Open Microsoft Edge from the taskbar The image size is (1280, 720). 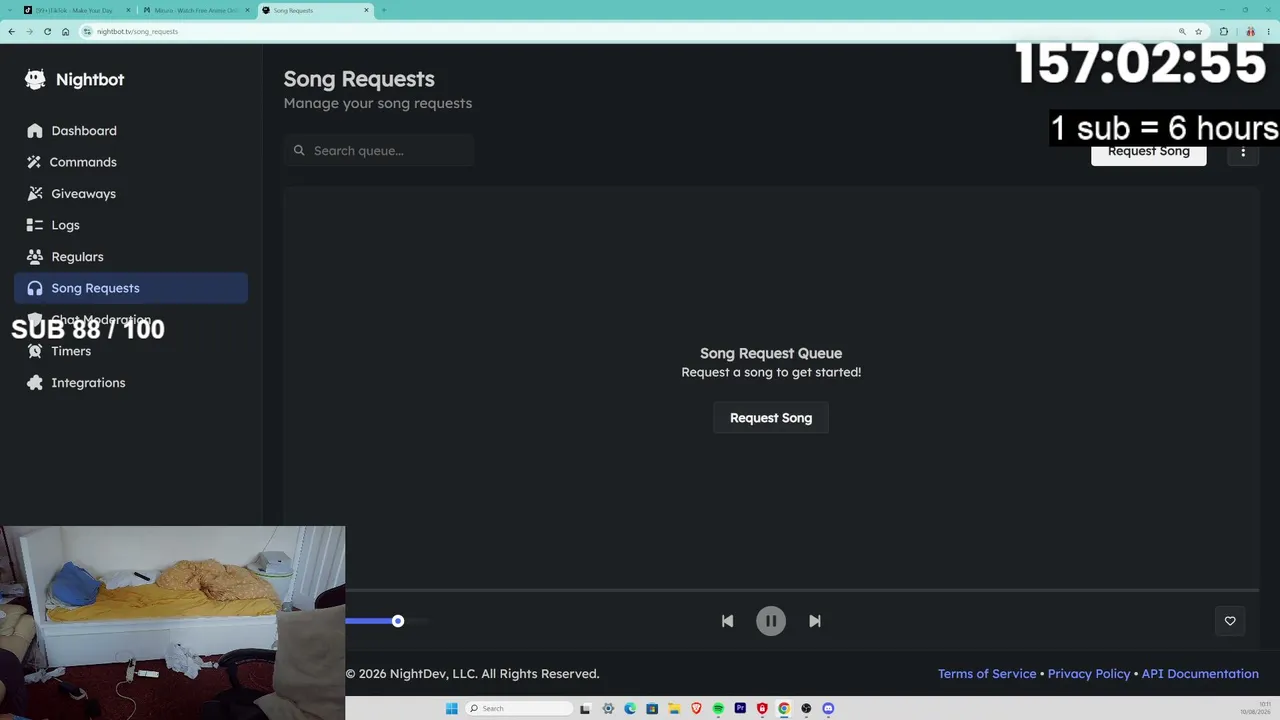click(630, 709)
